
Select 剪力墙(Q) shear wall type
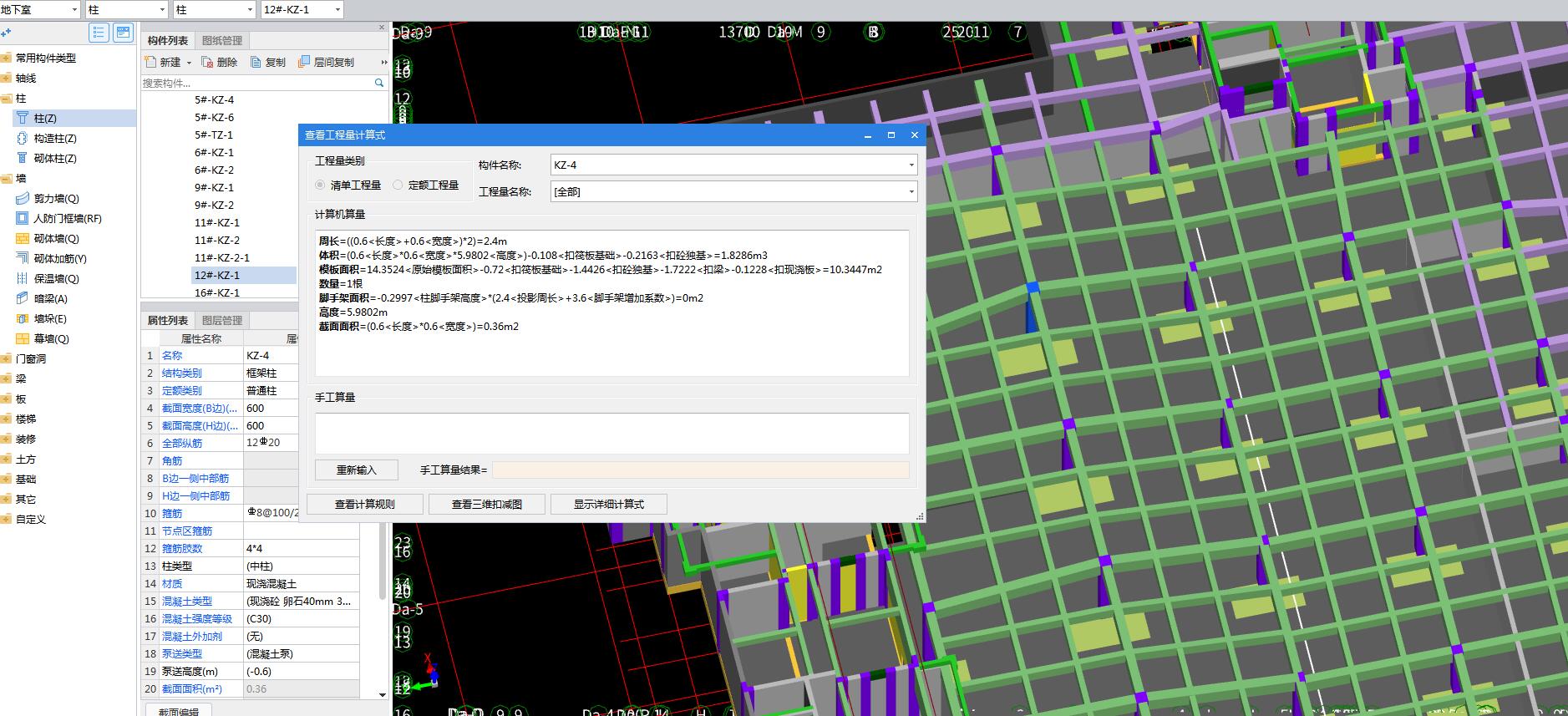pos(56,199)
